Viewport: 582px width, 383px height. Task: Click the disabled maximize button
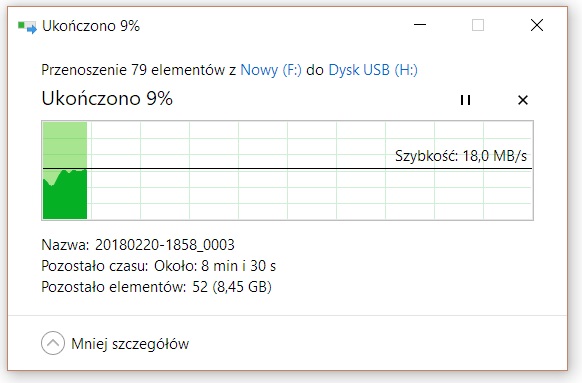click(x=478, y=25)
